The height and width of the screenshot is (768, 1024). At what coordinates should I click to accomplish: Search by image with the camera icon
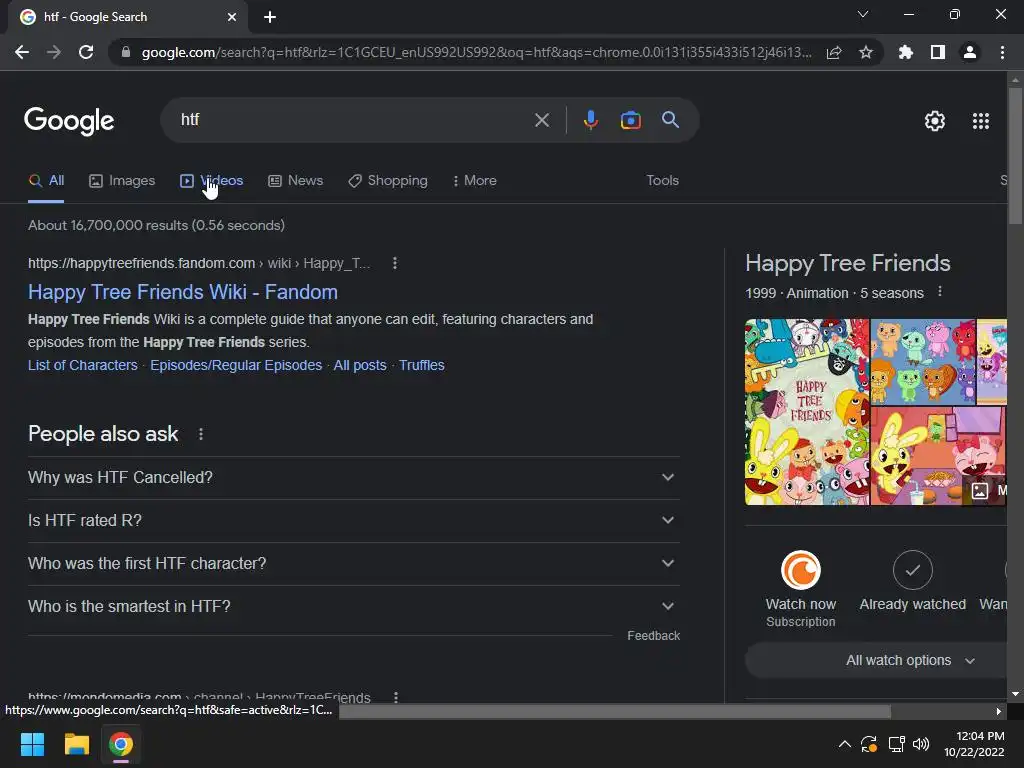pos(630,120)
